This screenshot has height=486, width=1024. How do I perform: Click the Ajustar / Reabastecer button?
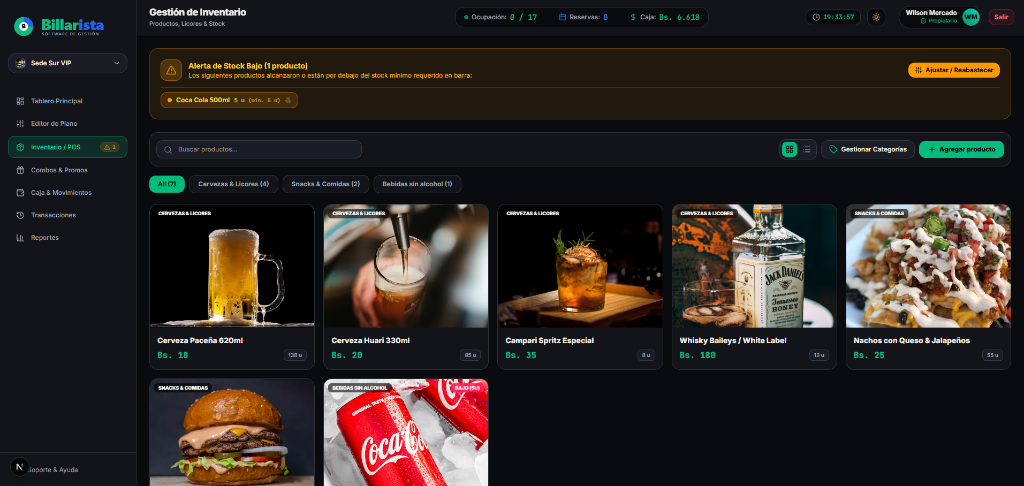[953, 70]
